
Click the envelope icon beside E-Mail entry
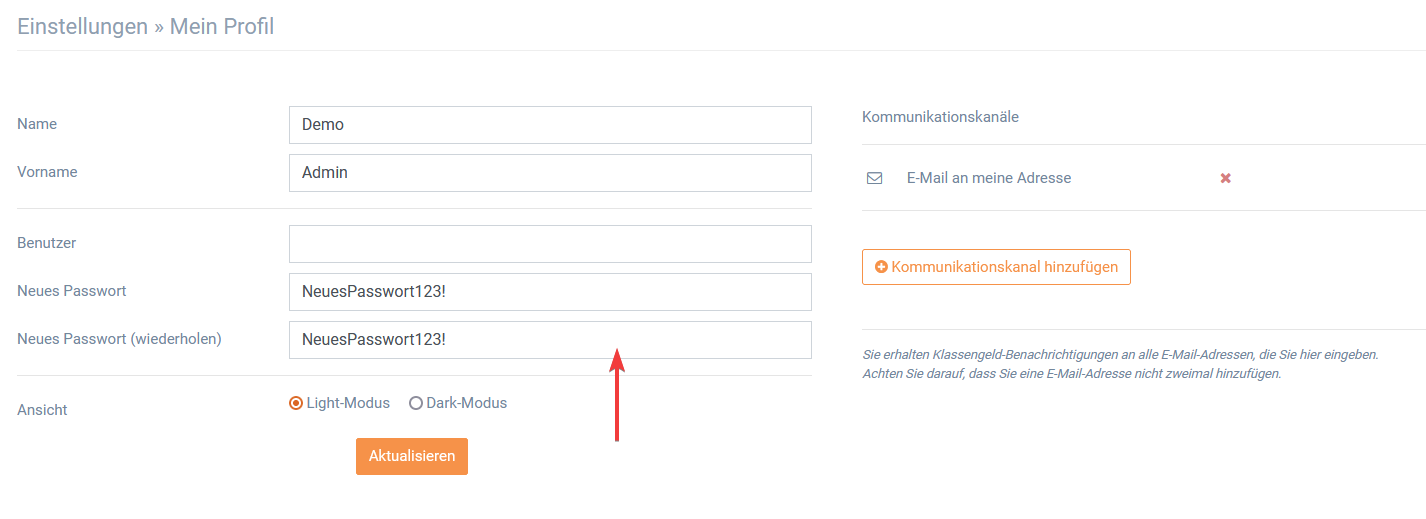874,178
